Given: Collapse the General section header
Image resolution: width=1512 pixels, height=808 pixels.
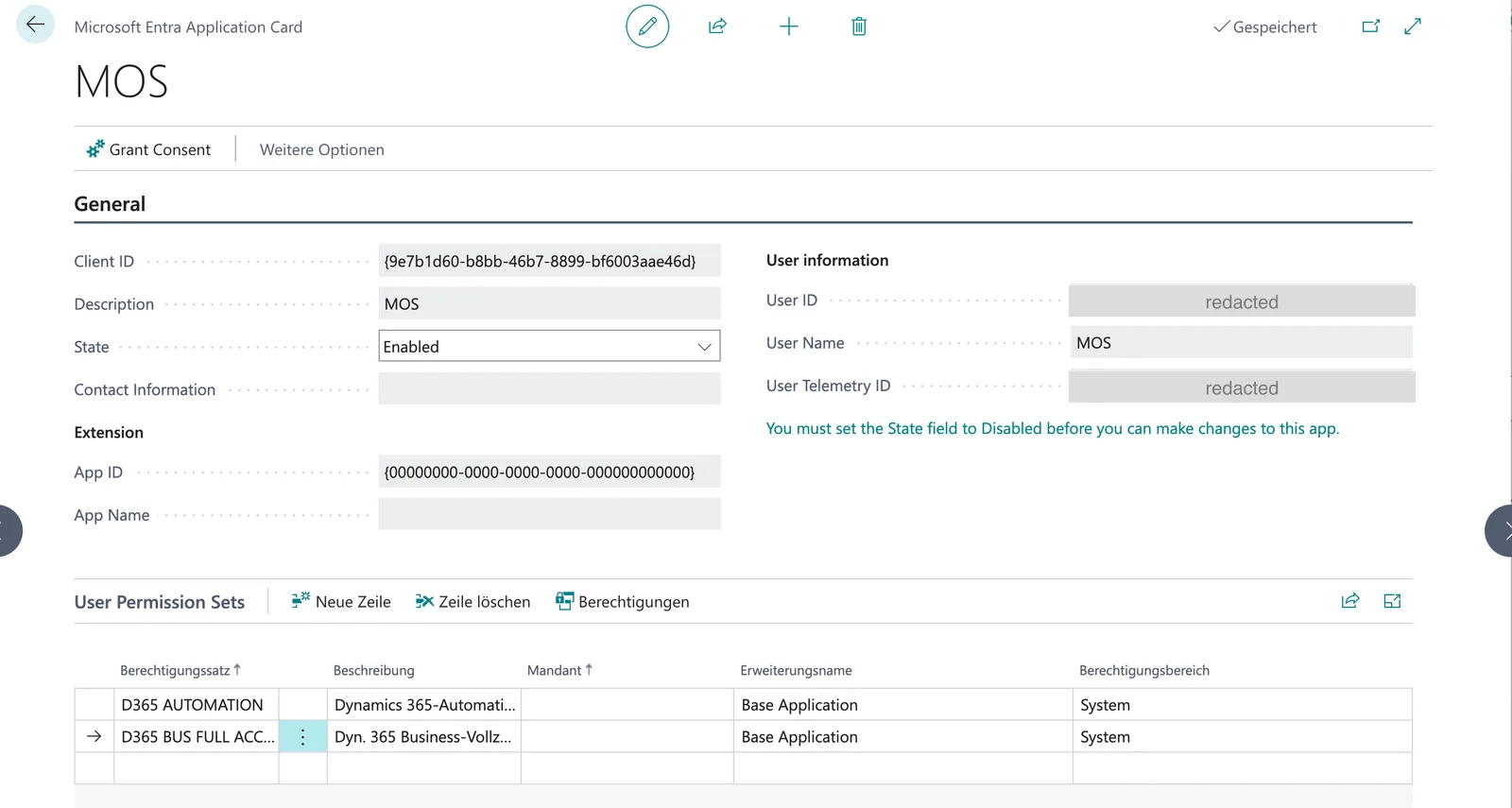Looking at the screenshot, I should click(110, 204).
